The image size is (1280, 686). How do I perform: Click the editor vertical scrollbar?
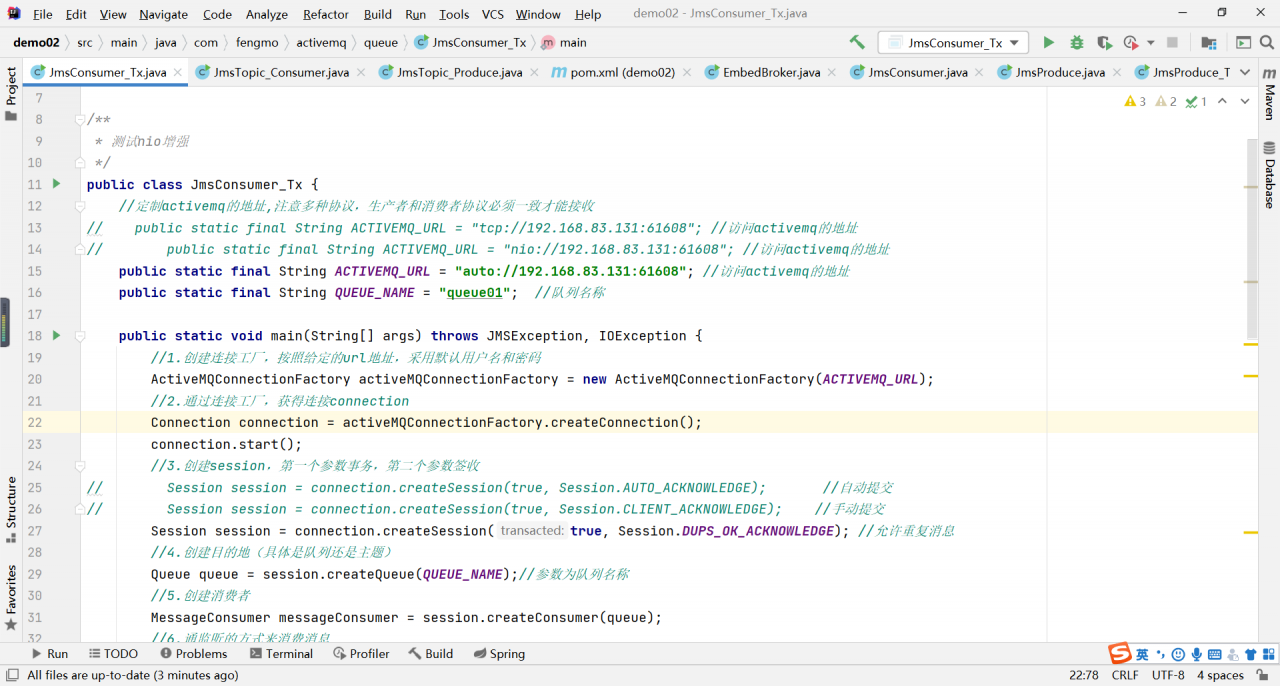click(1252, 238)
